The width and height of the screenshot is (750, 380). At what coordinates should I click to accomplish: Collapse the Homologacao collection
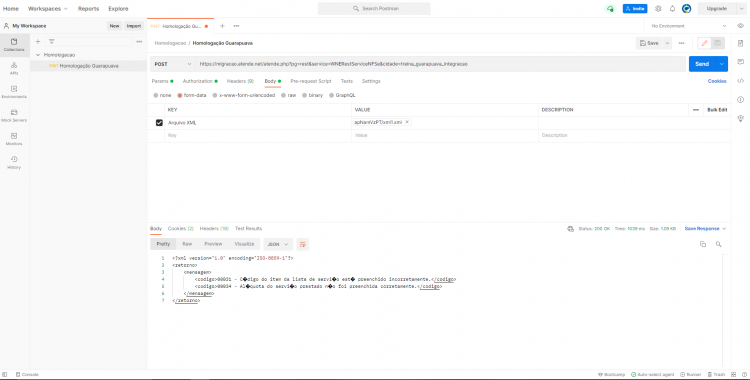[x=38, y=55]
